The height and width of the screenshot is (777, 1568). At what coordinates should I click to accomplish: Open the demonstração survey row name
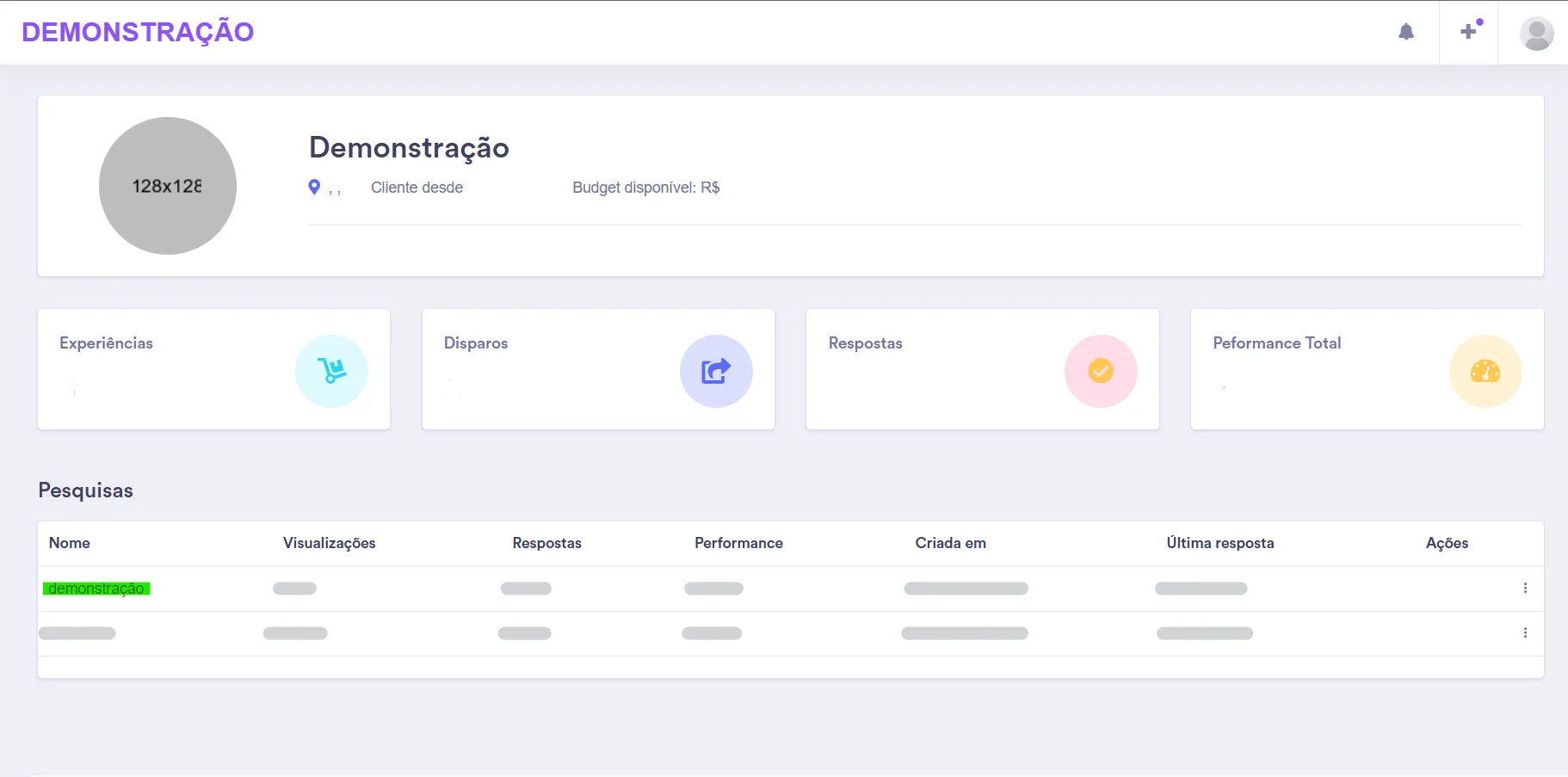click(x=96, y=589)
